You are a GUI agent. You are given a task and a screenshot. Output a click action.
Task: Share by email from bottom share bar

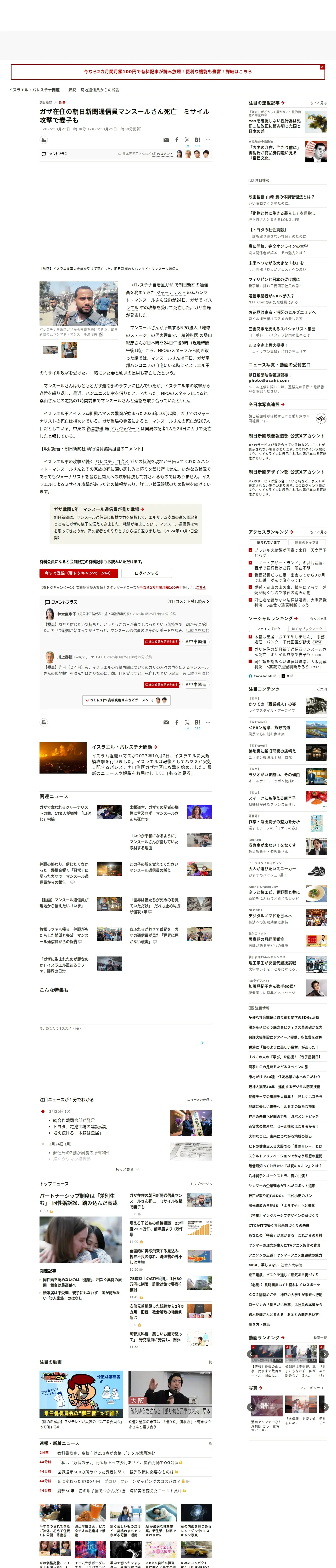pyautogui.click(x=166, y=723)
